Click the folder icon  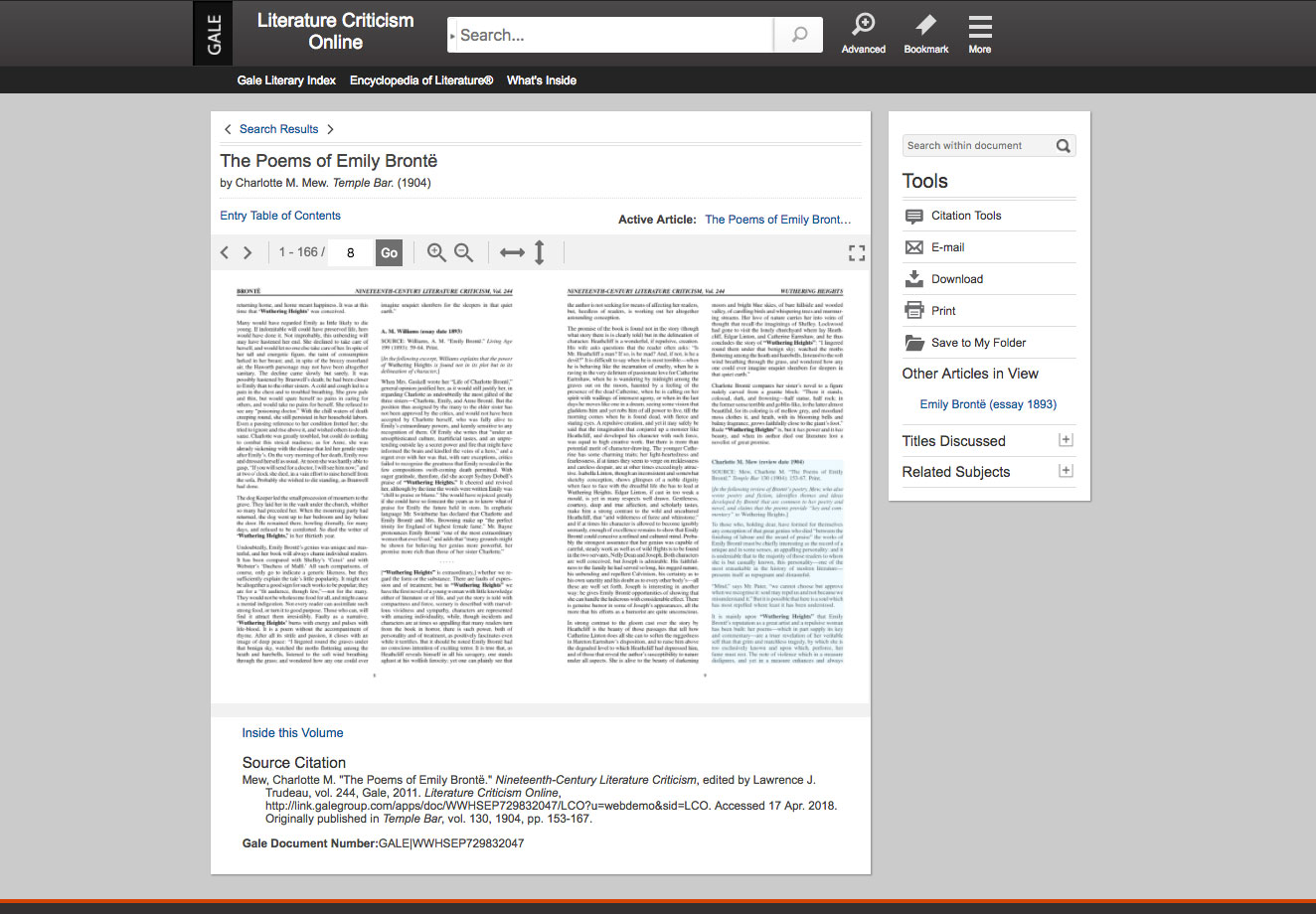(914, 343)
